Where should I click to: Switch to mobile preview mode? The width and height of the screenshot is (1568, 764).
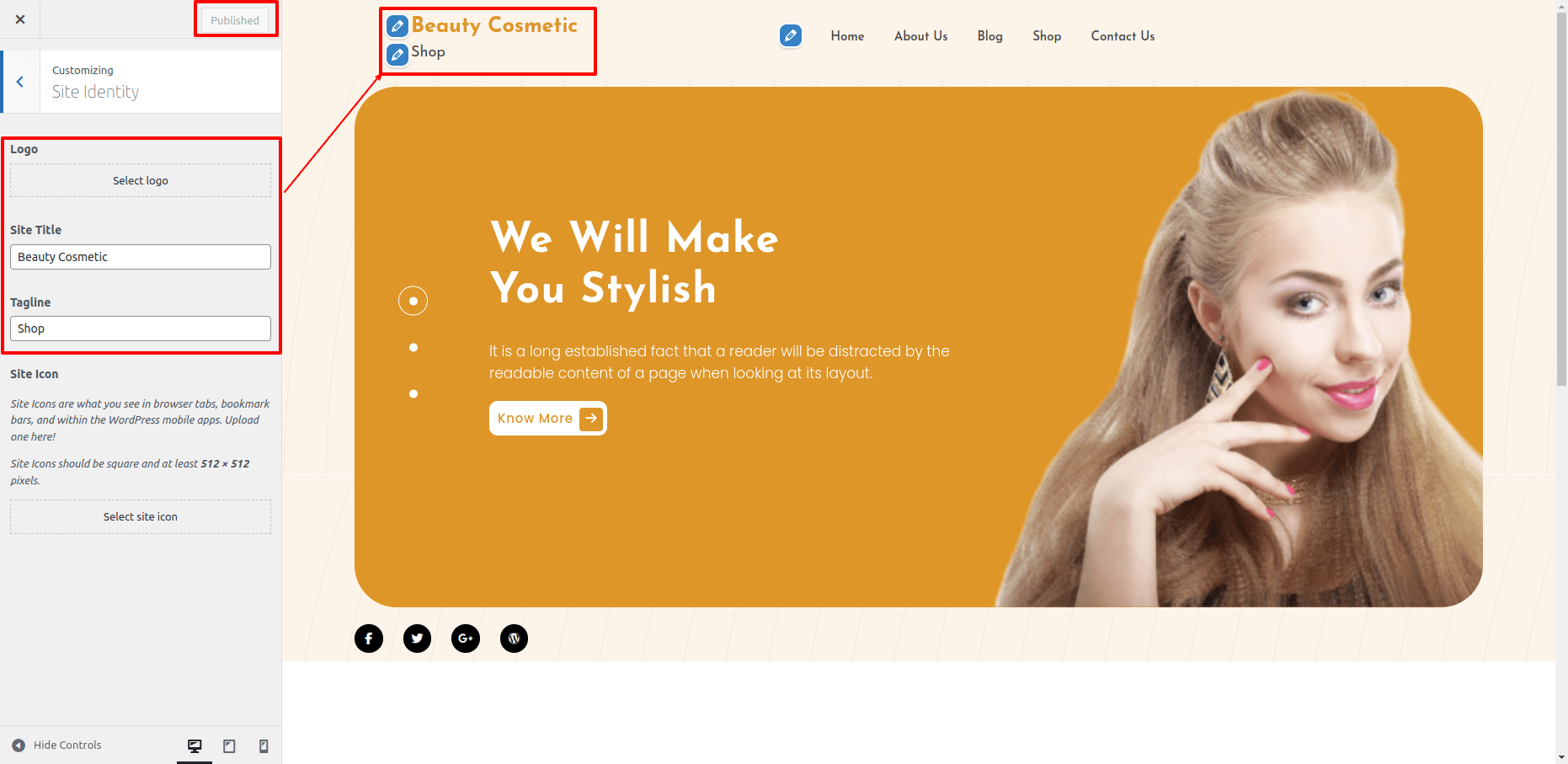[264, 745]
